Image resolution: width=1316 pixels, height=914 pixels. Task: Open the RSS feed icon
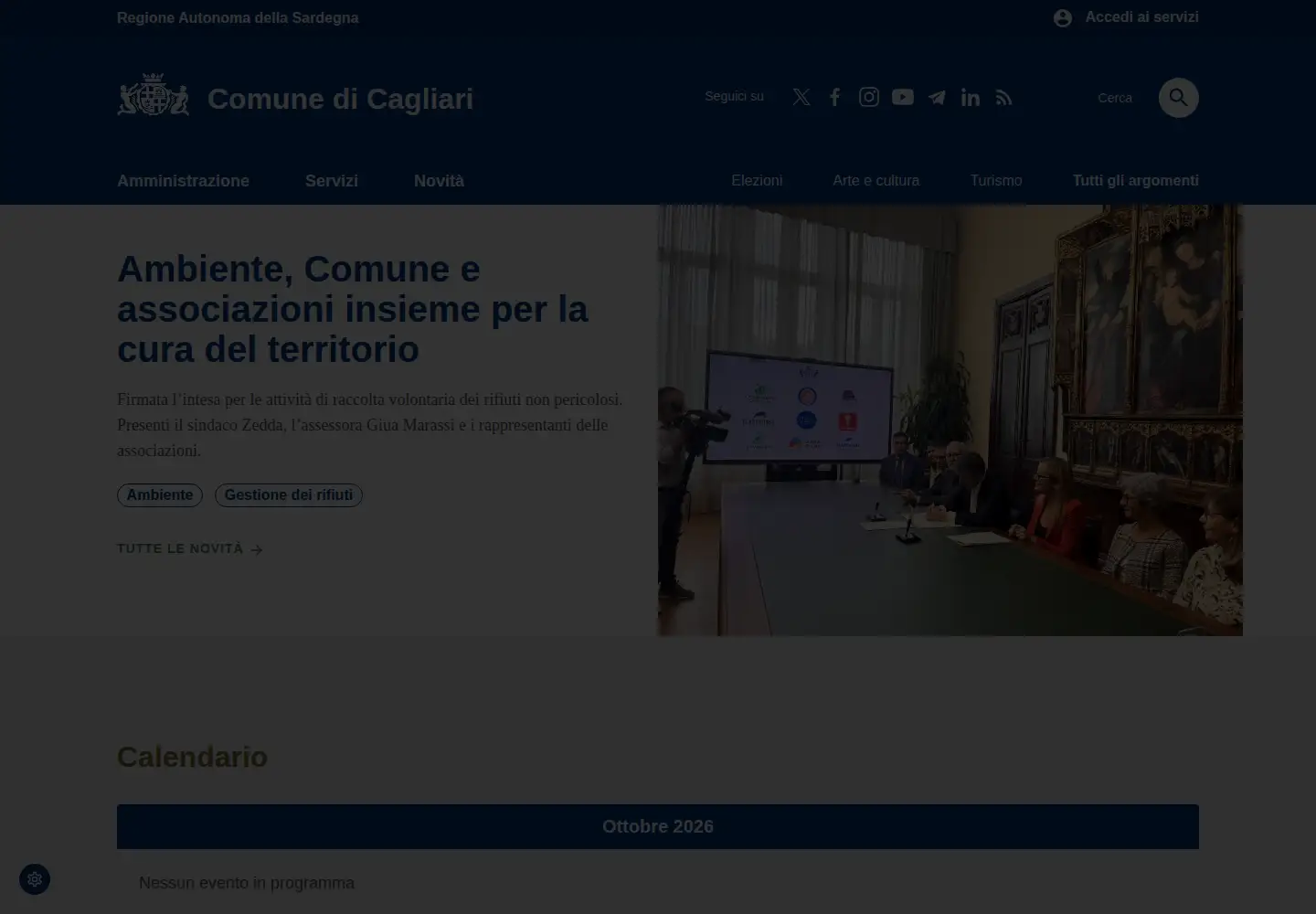coord(1004,97)
